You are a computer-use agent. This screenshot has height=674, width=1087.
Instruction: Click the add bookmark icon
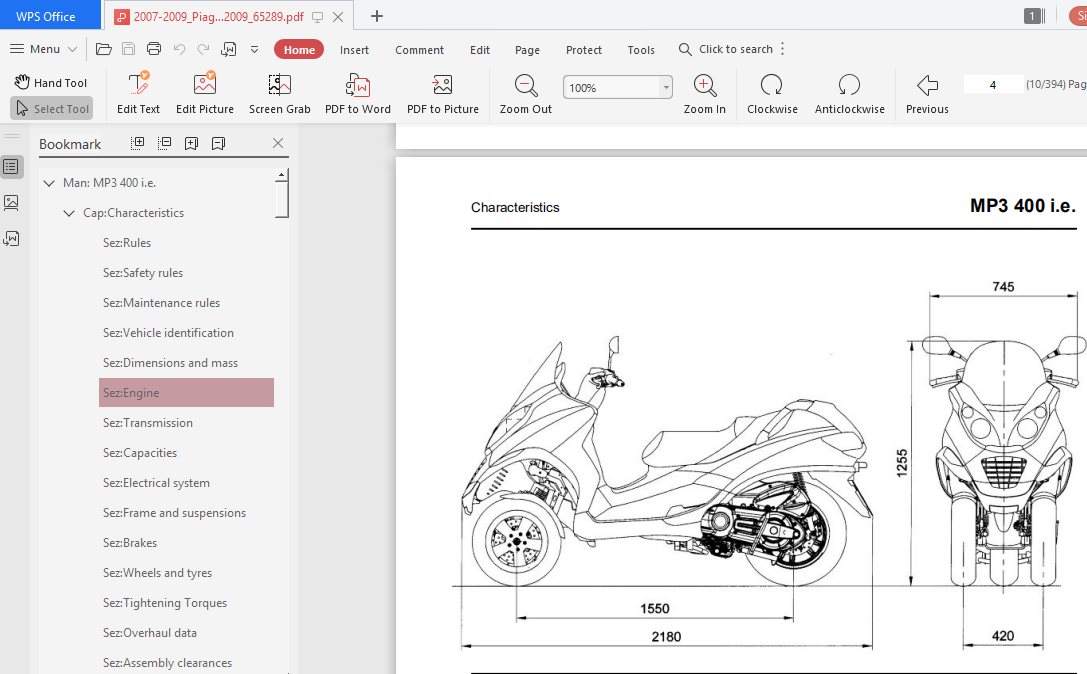click(191, 143)
